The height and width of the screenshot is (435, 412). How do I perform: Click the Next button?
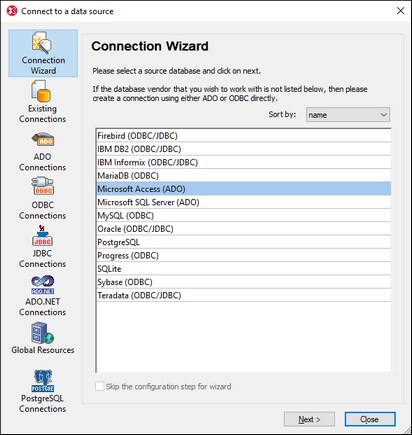tap(309, 419)
